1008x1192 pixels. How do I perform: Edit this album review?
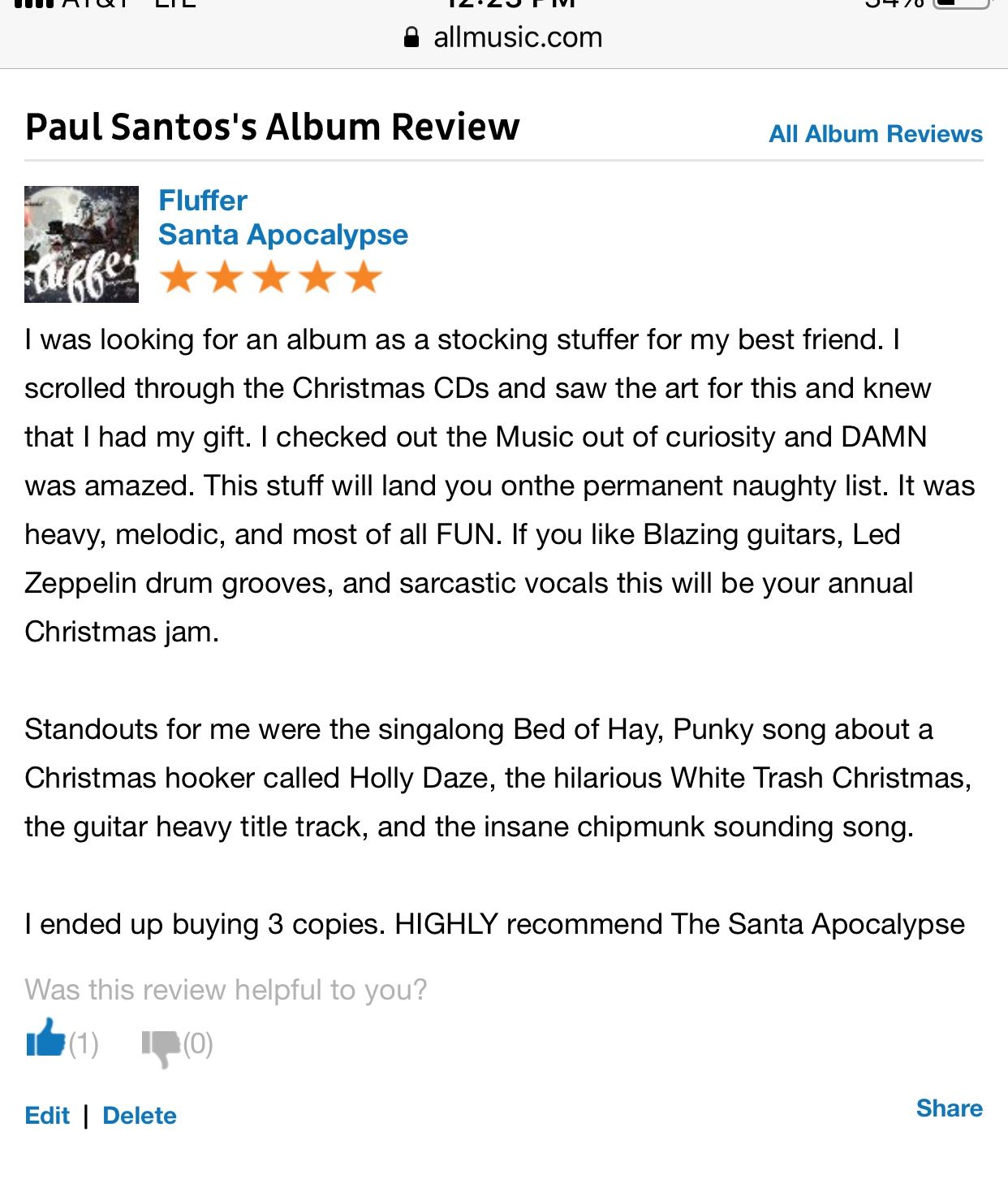[x=47, y=1116]
